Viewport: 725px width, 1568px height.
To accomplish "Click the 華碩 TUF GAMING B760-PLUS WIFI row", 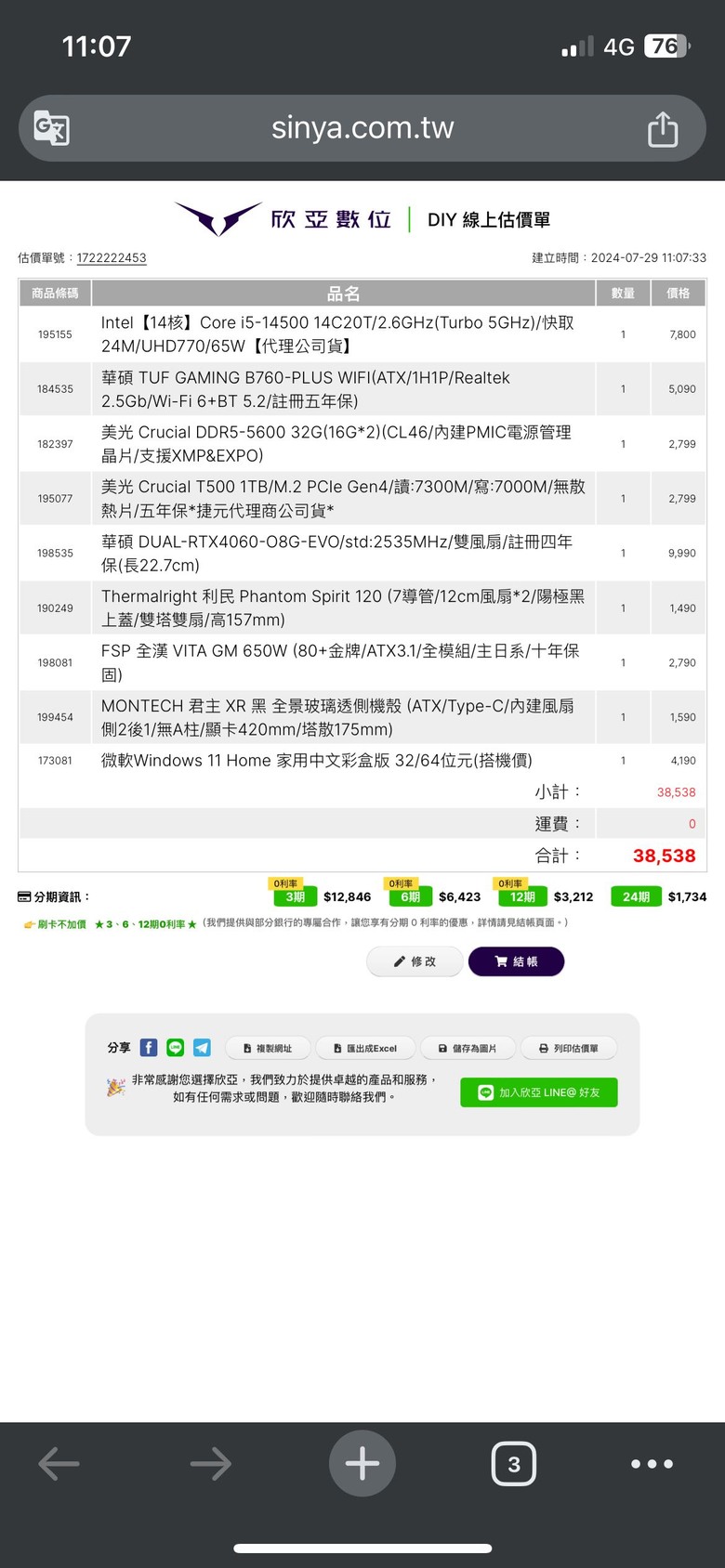I will (362, 389).
